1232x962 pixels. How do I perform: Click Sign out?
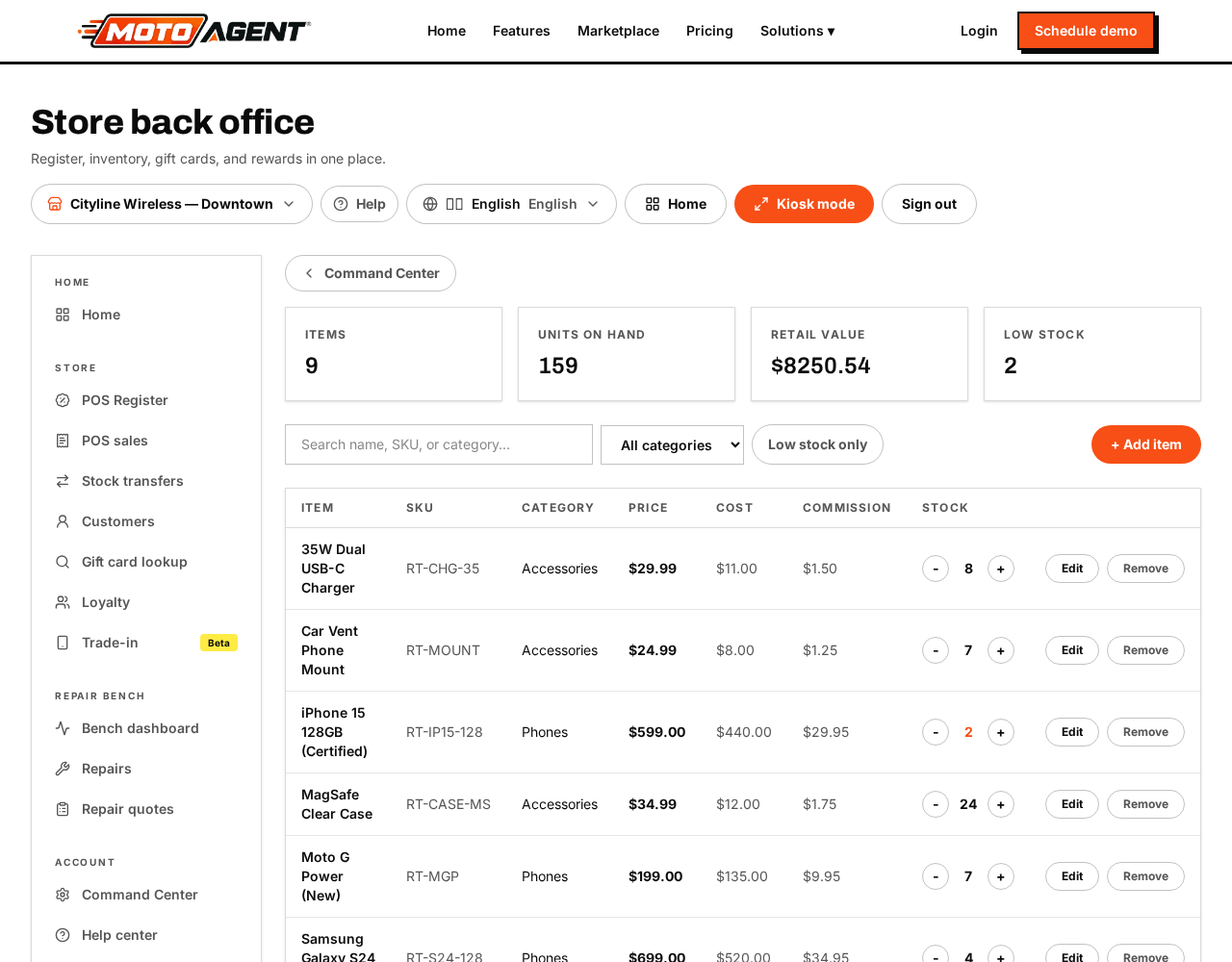click(x=929, y=204)
